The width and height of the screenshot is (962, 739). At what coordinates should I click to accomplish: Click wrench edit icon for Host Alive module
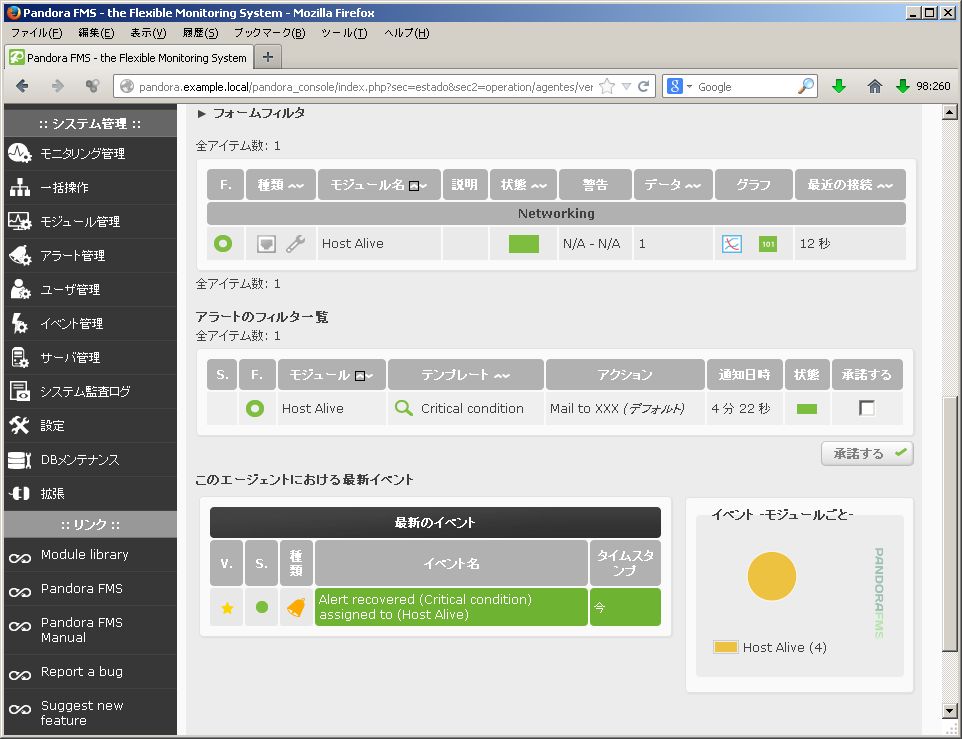pyautogui.click(x=296, y=243)
